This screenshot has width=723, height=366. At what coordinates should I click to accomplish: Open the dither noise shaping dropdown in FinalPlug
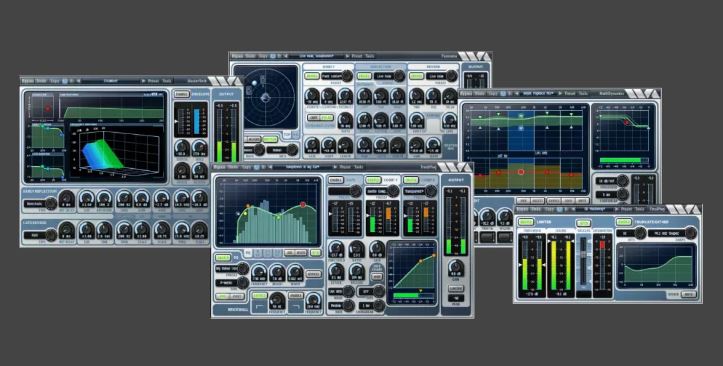tap(667, 233)
